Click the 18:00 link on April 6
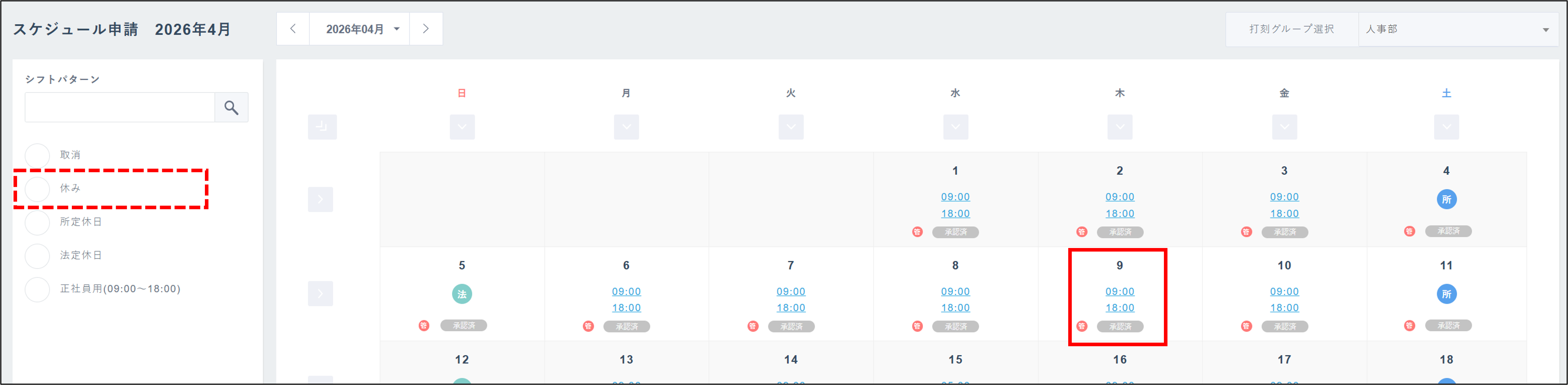Screen dimensions: 1568x385 (x=626, y=308)
